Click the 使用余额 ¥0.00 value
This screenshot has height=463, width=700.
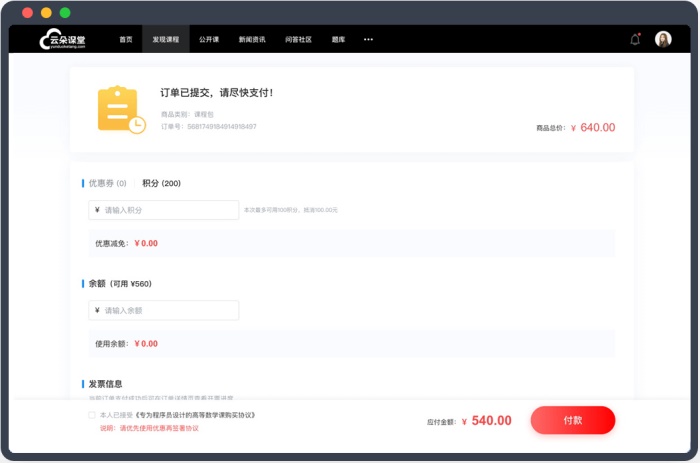click(x=146, y=344)
